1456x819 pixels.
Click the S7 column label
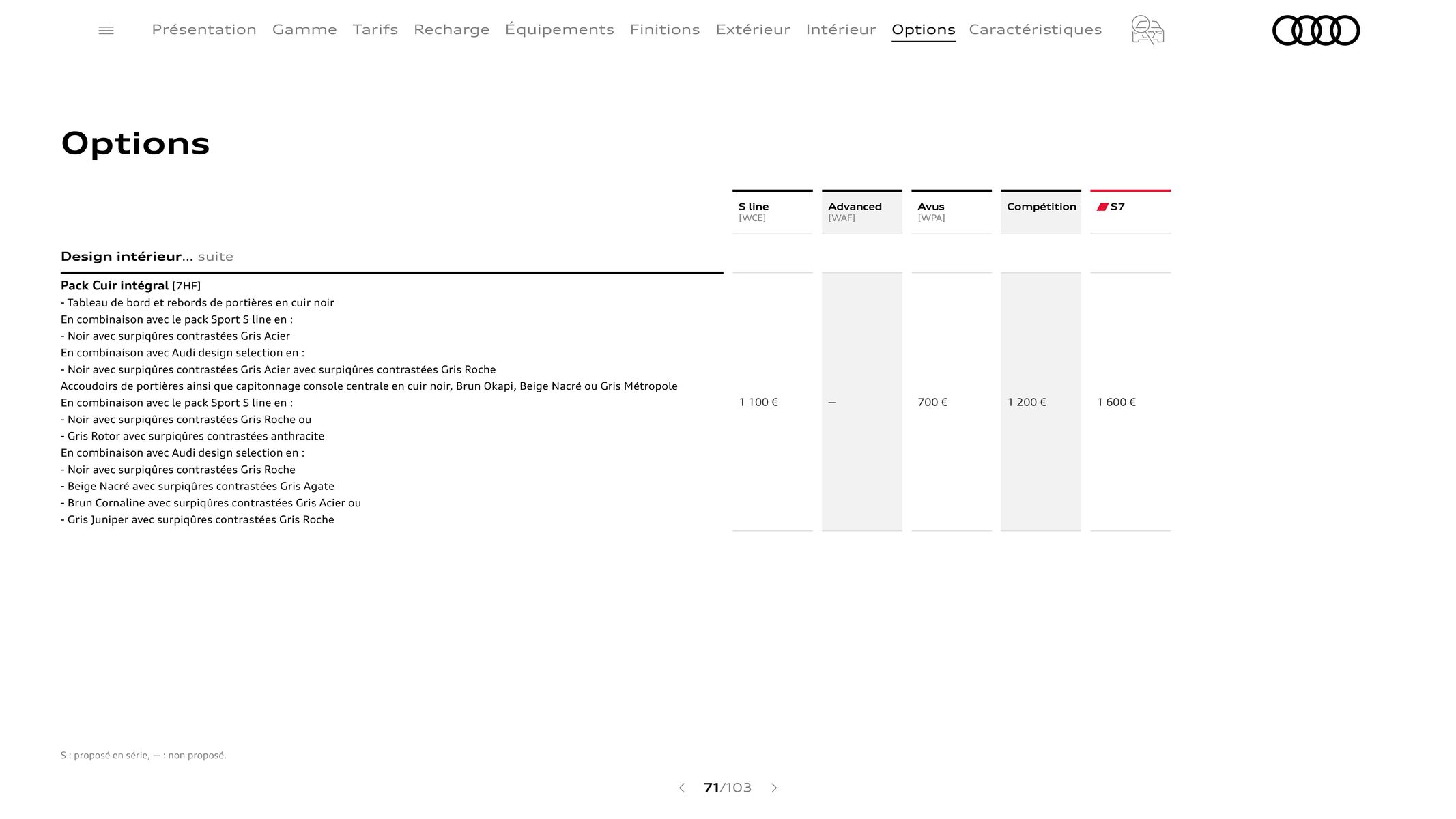[1117, 207]
